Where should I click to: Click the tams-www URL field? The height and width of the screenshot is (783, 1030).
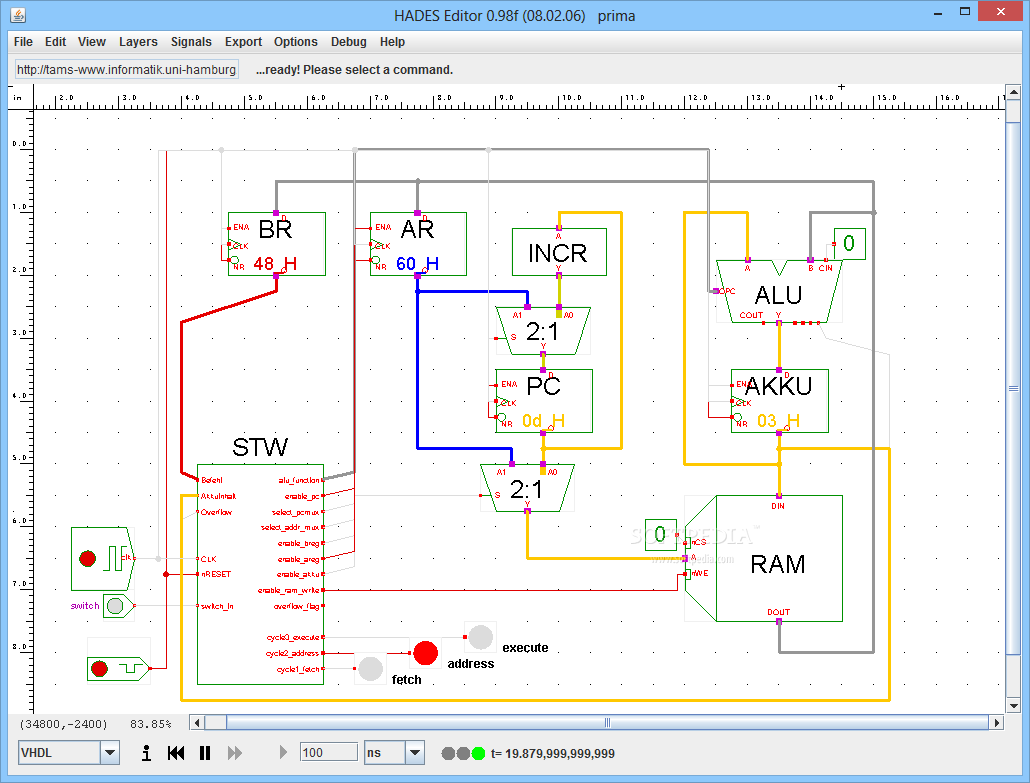pyautogui.click(x=126, y=70)
